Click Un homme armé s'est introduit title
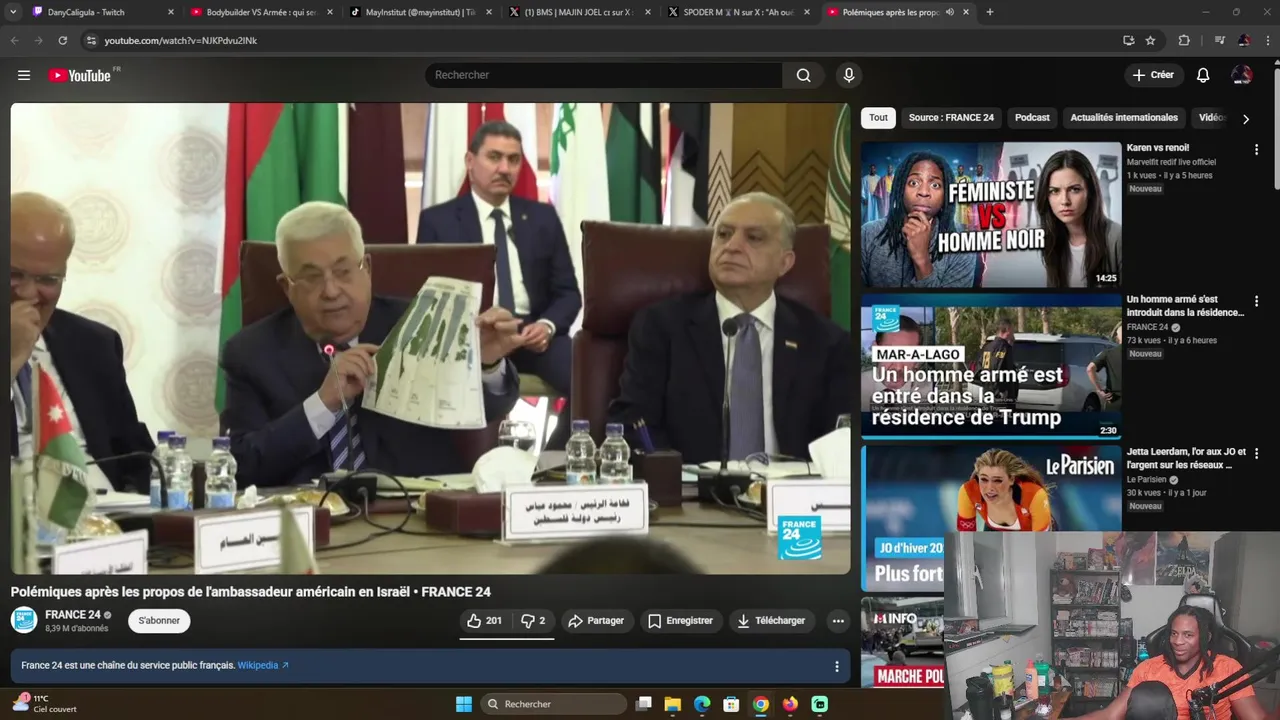 click(1185, 306)
